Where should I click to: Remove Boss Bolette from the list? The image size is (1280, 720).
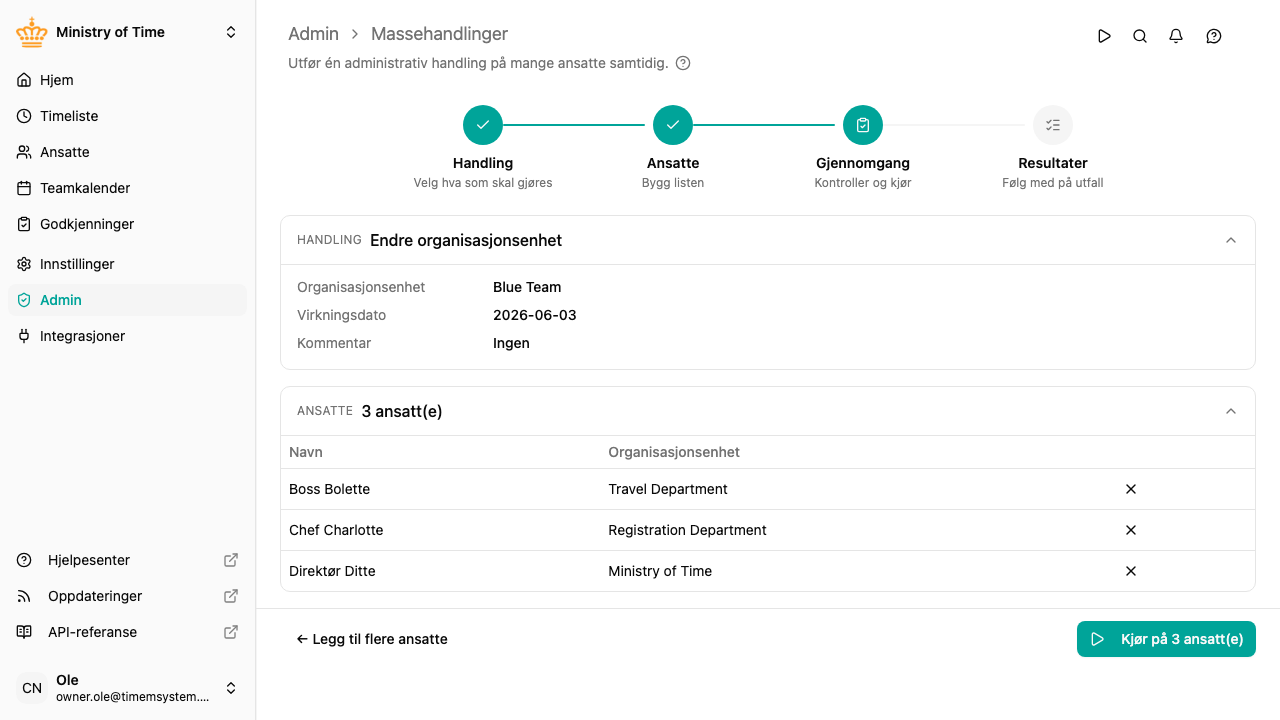tap(1131, 489)
